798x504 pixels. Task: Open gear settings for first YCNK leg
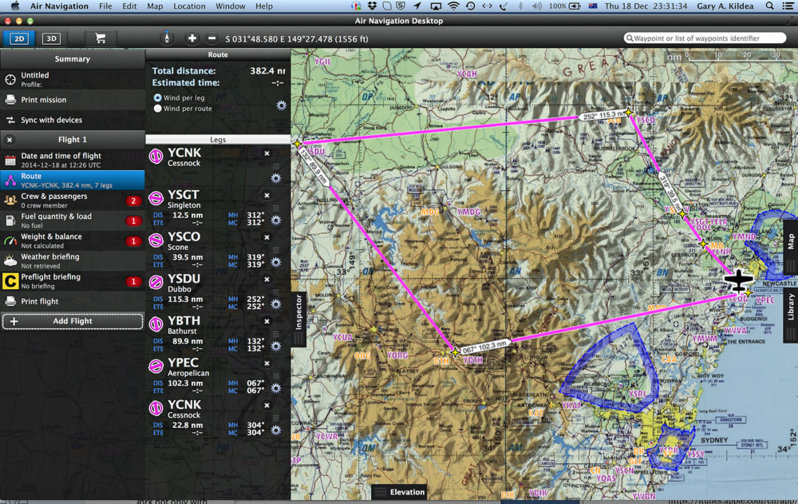click(276, 178)
